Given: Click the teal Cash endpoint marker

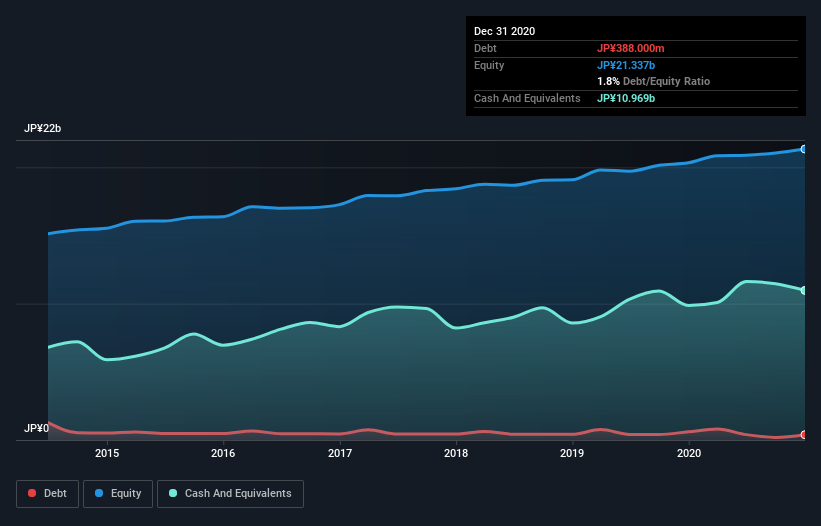Looking at the screenshot, I should pos(803,290).
